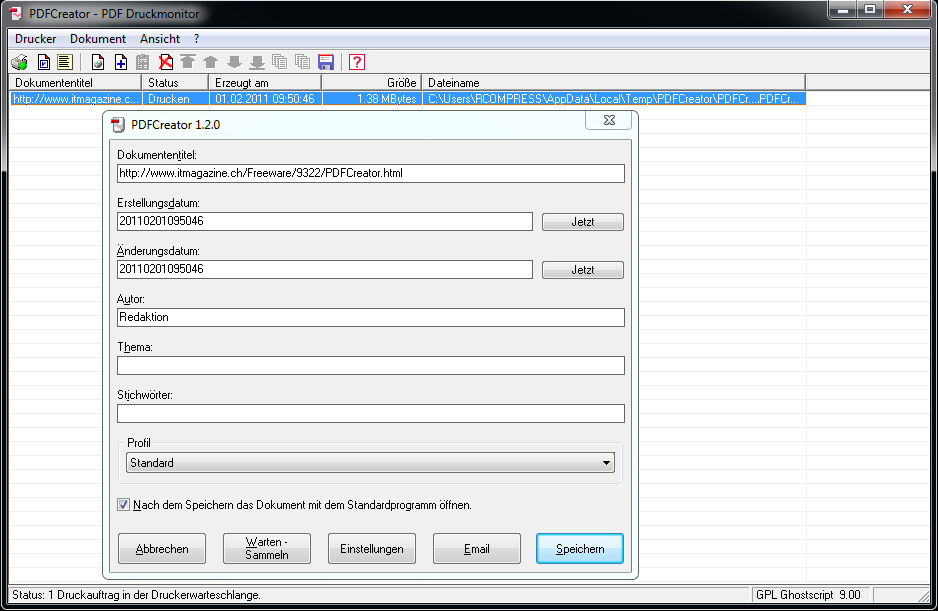Viewport: 938px width, 611px height.
Task: Move job to bottom with bar-arrow down icon
Action: pos(257,62)
